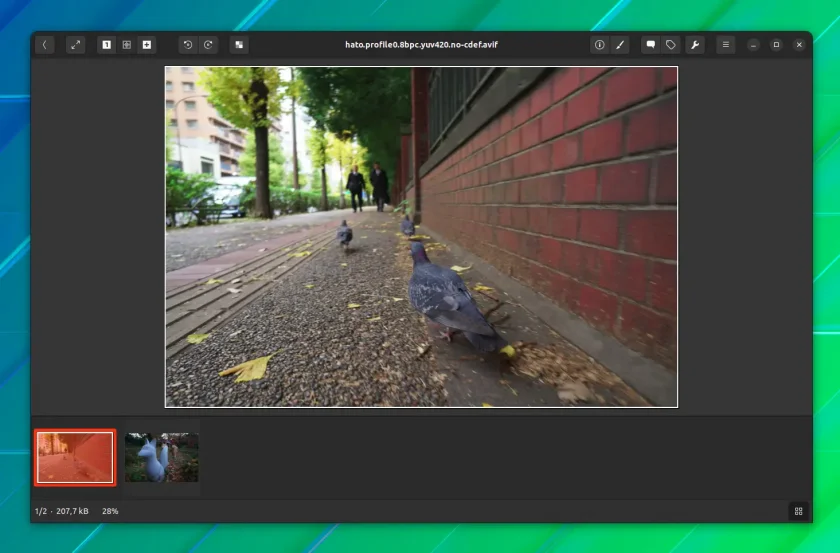Click the 28% zoom level in the status bar
Viewport: 840px width, 553px height.
110,511
